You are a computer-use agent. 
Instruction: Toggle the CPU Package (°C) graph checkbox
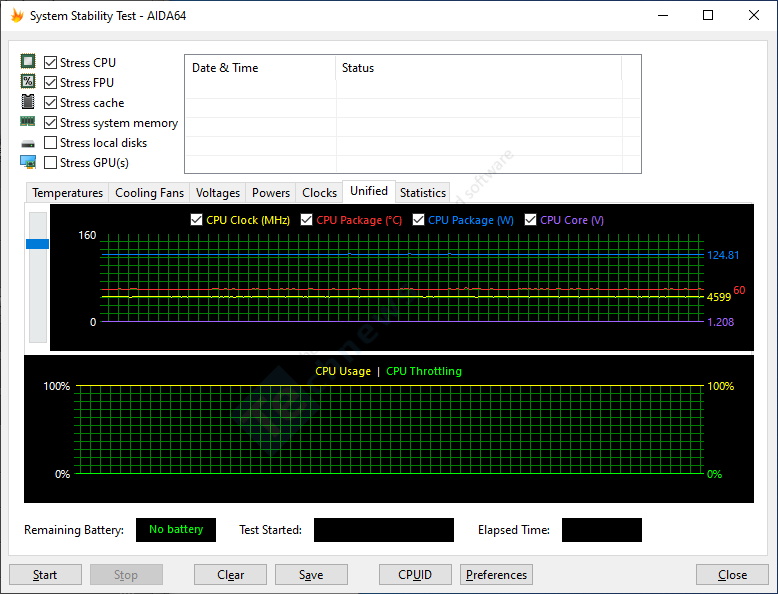pyautogui.click(x=307, y=219)
